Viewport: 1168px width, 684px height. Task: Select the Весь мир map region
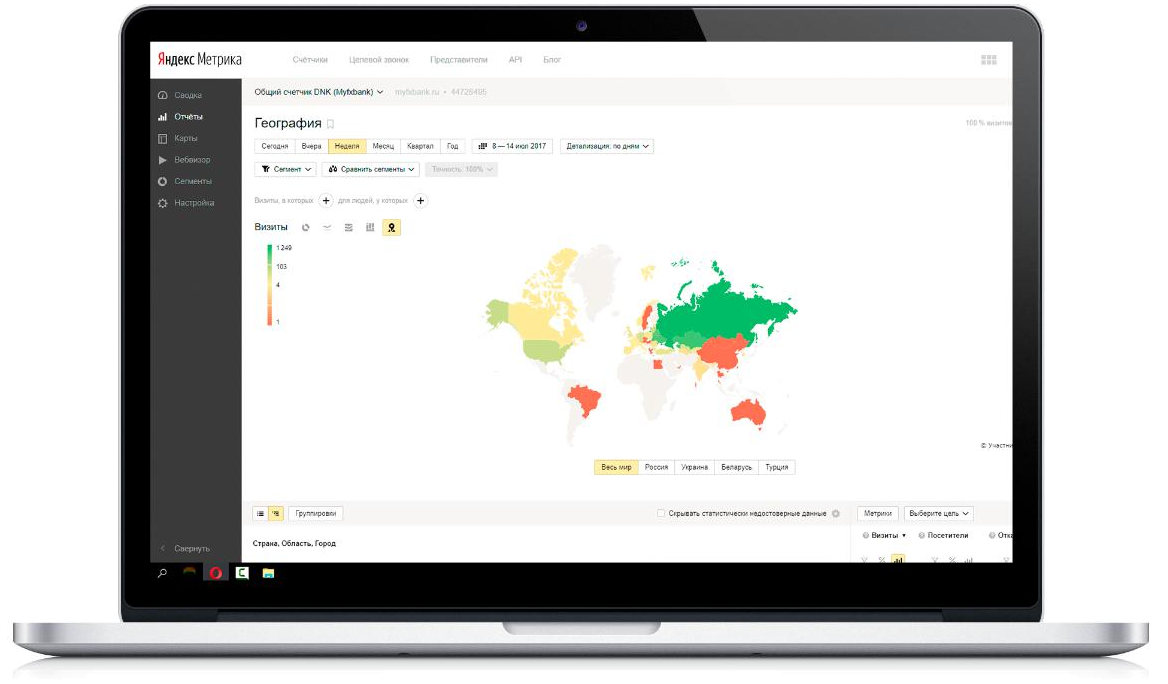click(x=616, y=467)
